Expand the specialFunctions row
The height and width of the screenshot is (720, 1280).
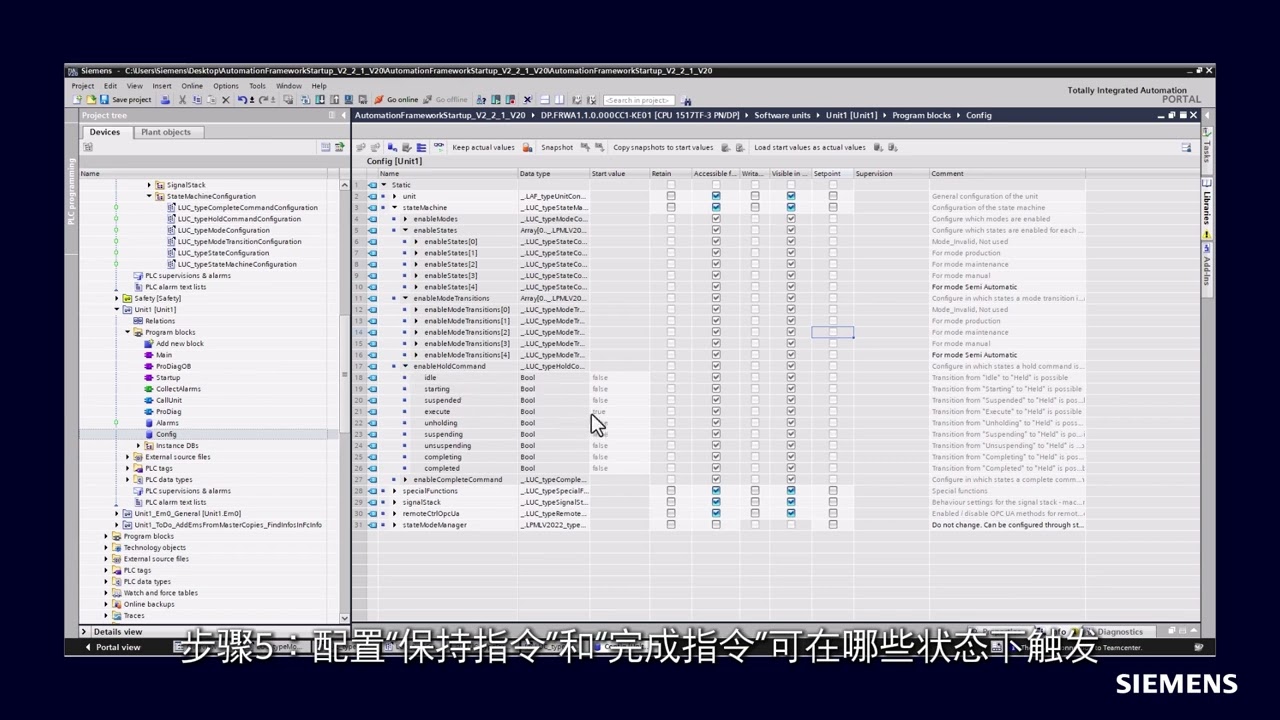(394, 491)
